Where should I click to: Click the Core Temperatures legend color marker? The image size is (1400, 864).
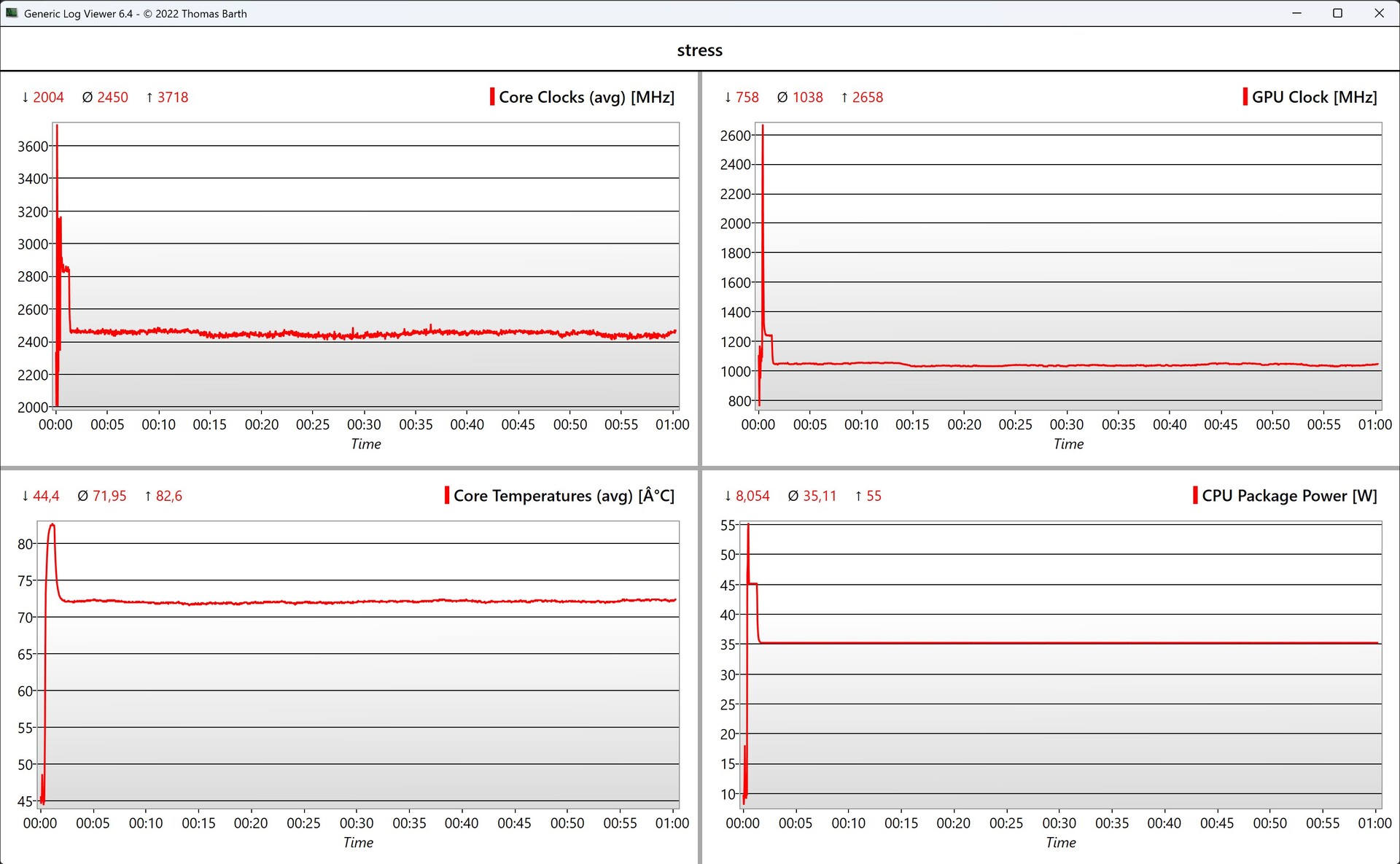[x=447, y=496]
